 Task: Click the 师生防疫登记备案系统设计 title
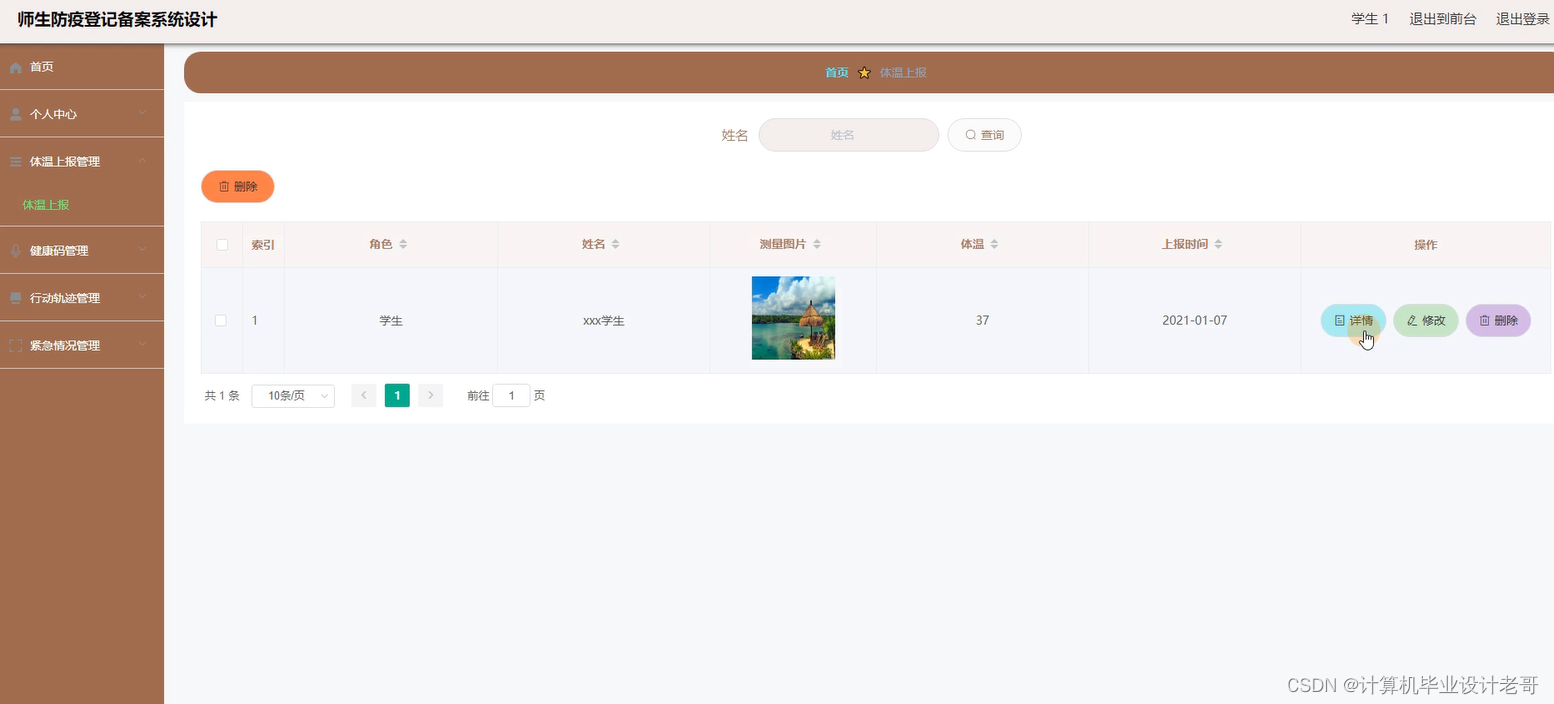[x=117, y=20]
